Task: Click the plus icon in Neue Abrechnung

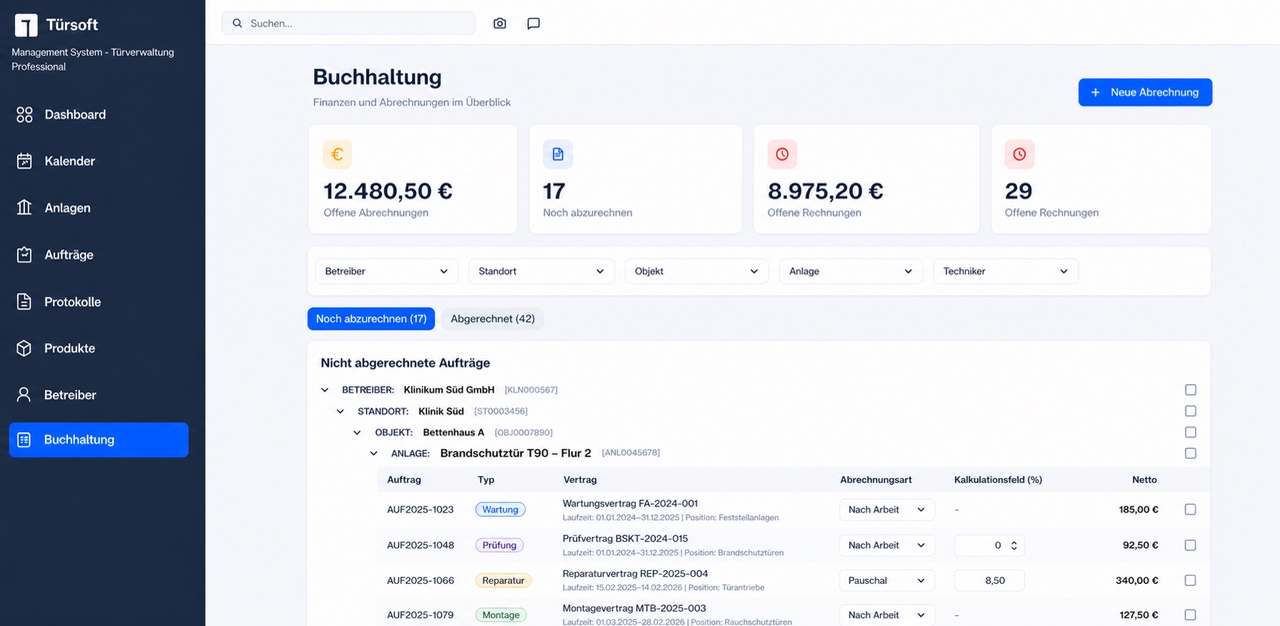Action: coord(1095,92)
